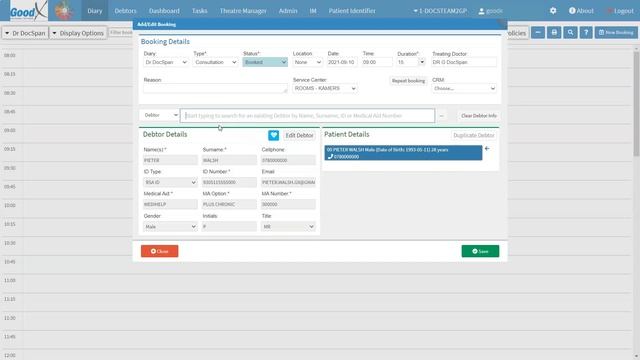
Task: Click the Email field
Action: coord(288,182)
